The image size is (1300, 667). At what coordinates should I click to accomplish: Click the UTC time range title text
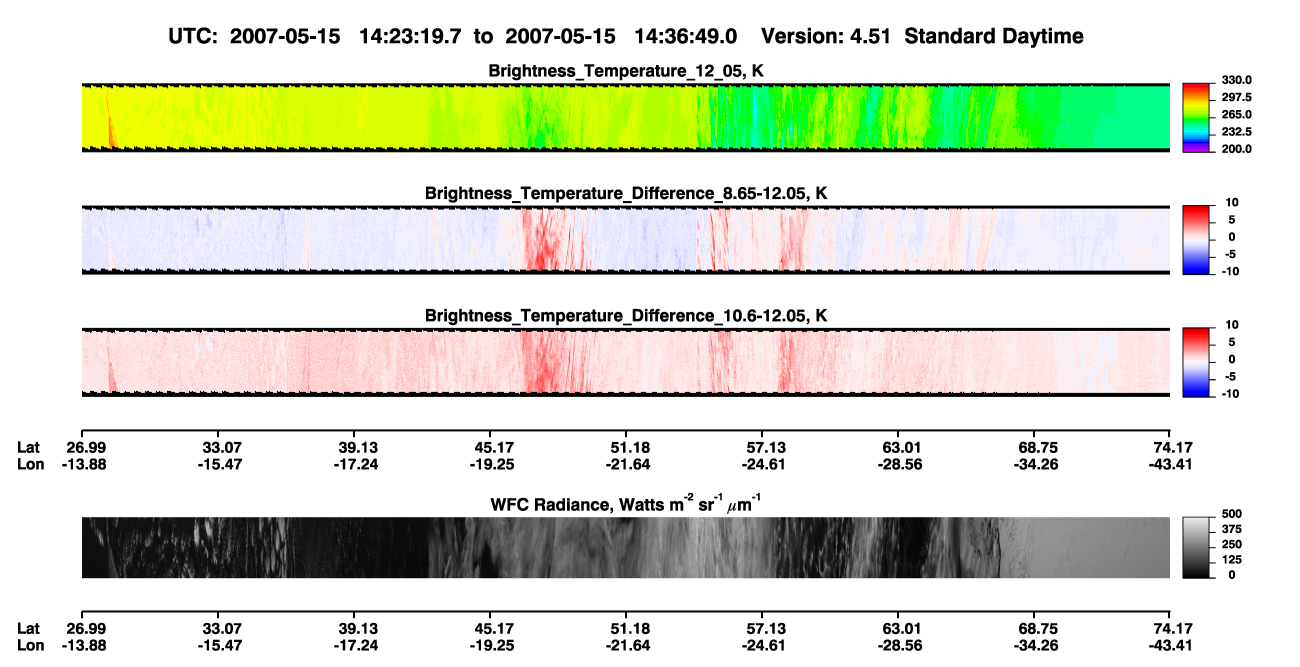tap(453, 36)
